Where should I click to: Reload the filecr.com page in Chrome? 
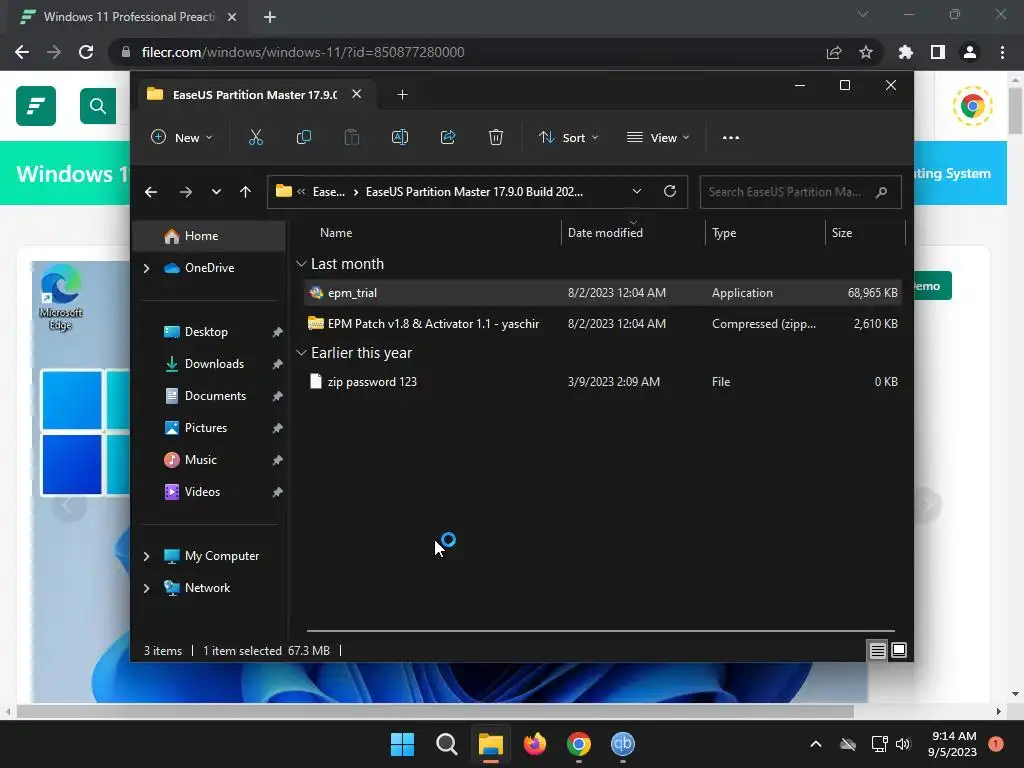(x=86, y=52)
